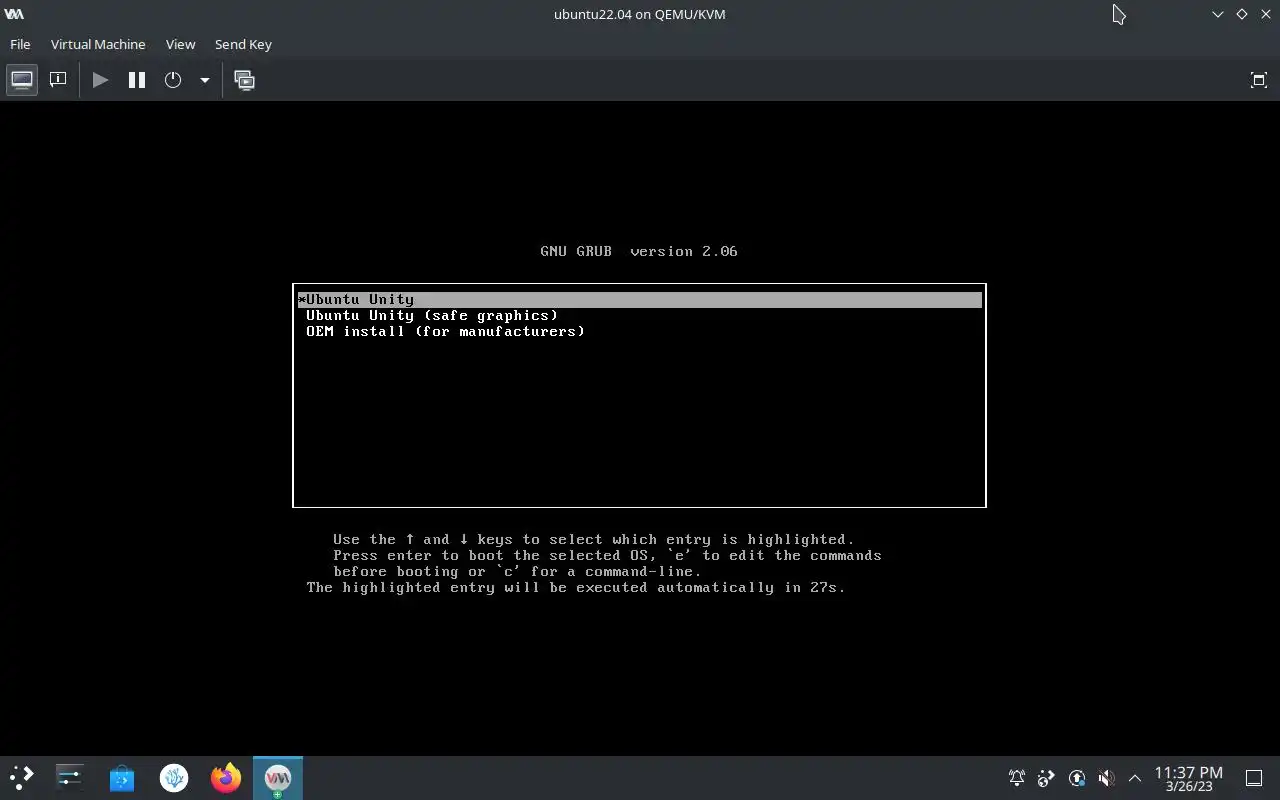
Task: Open the View menu
Action: (x=180, y=44)
